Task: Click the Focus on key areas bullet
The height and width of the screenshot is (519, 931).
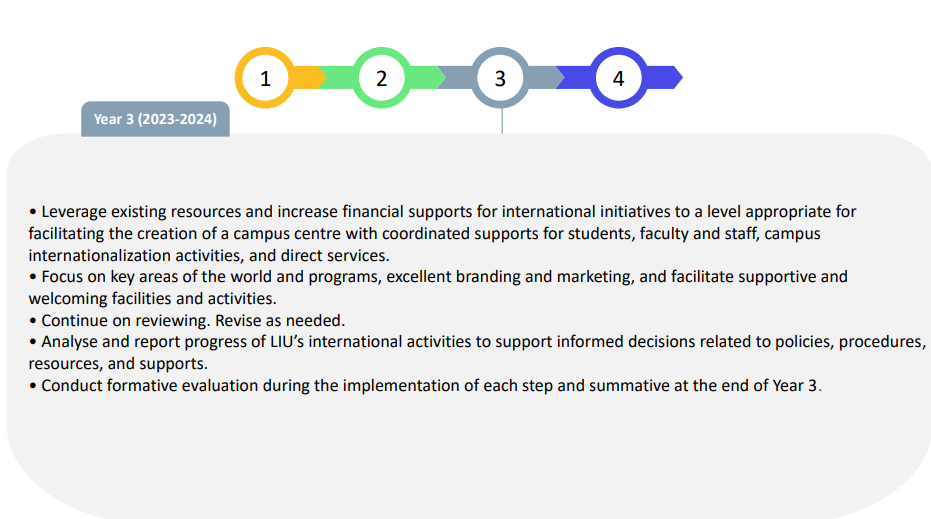Action: click(438, 287)
